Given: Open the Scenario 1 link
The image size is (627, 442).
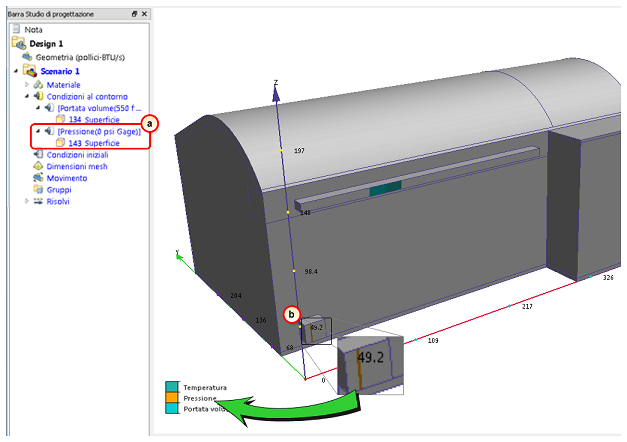Looking at the screenshot, I should coord(60,71).
